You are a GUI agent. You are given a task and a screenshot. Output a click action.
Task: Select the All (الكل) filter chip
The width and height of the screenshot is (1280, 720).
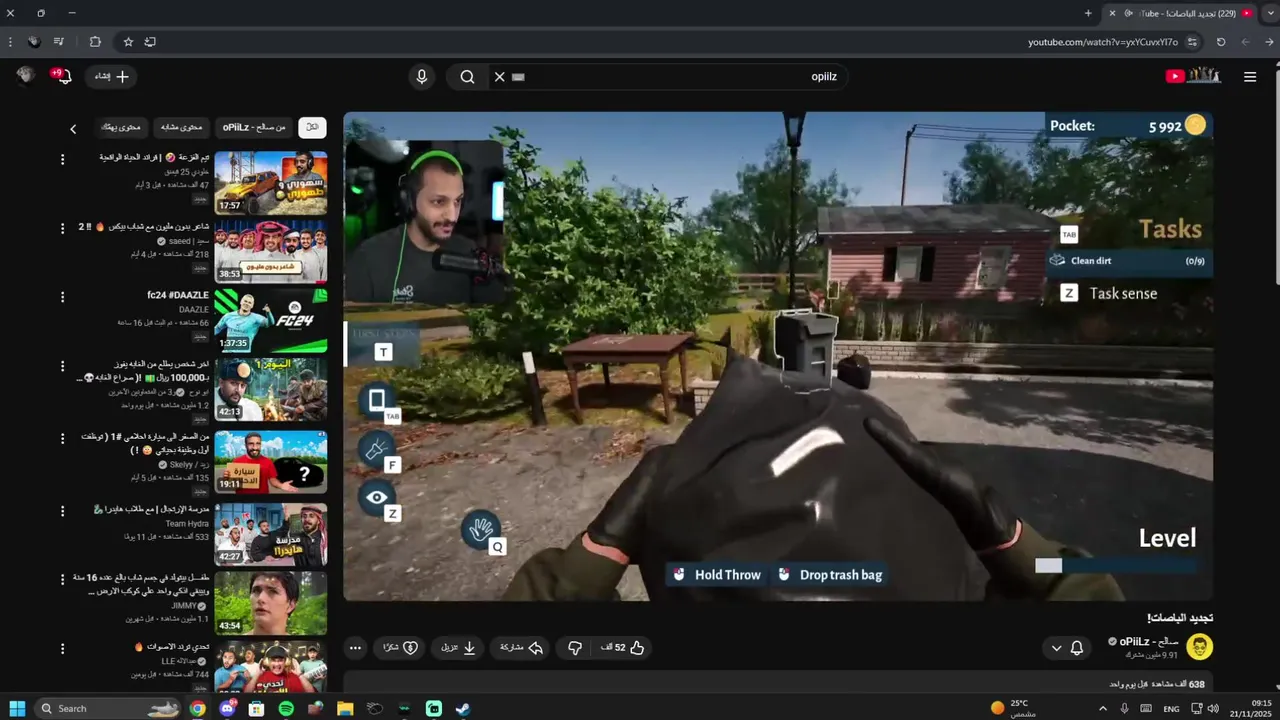pyautogui.click(x=312, y=127)
